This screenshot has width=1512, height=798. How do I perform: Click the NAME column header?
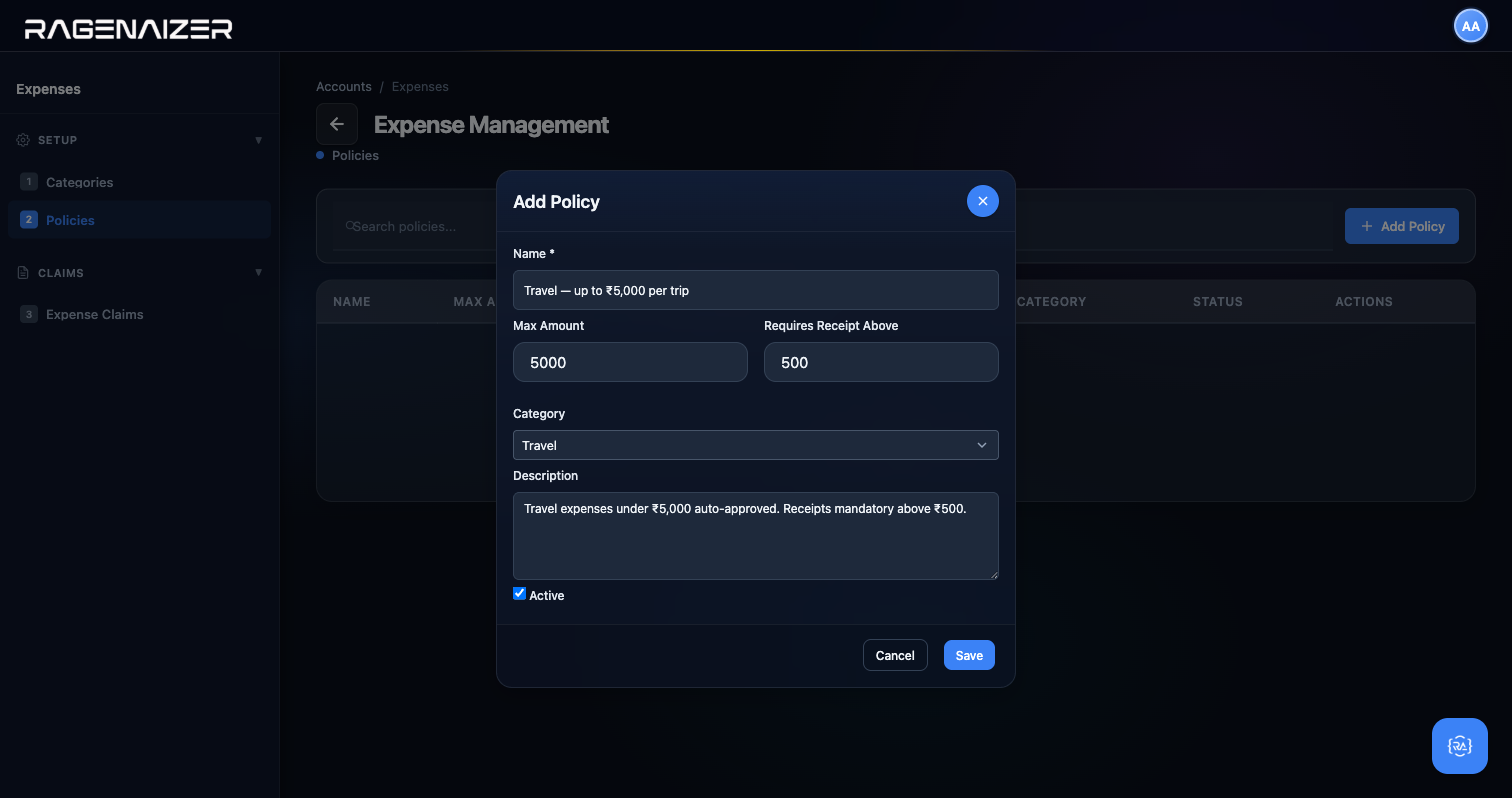coord(352,301)
